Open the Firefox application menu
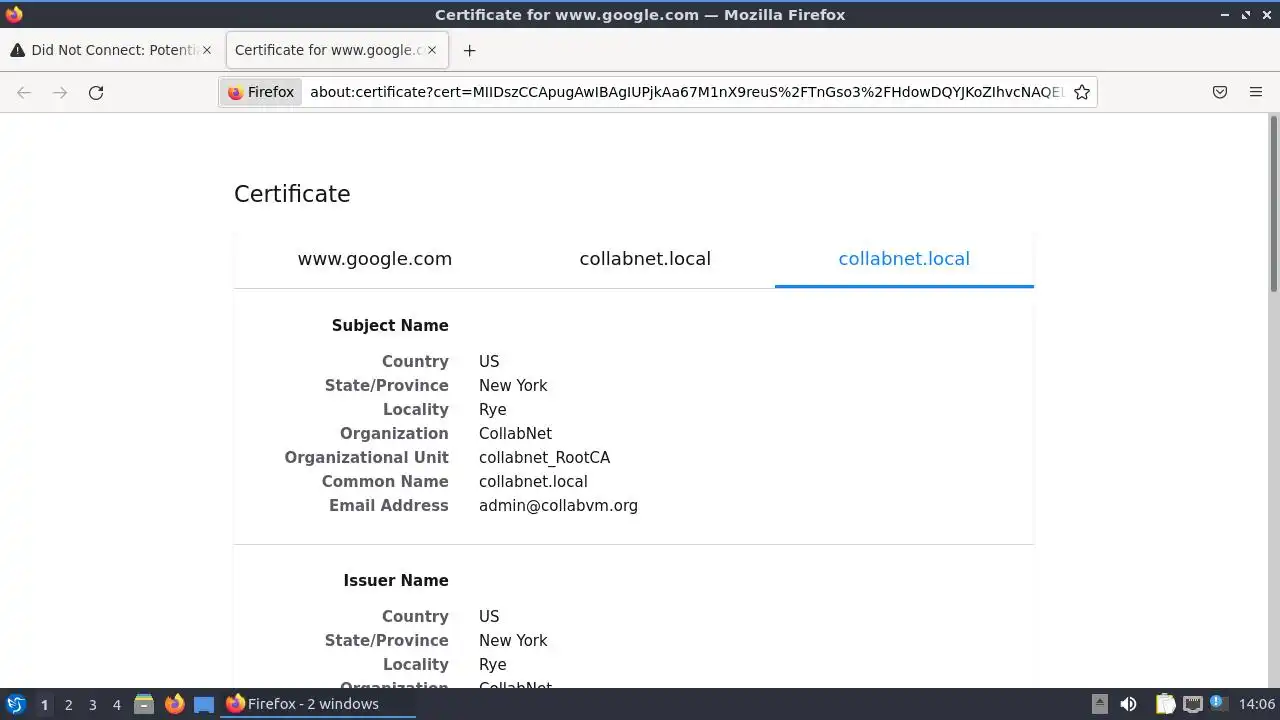 pos(1256,92)
